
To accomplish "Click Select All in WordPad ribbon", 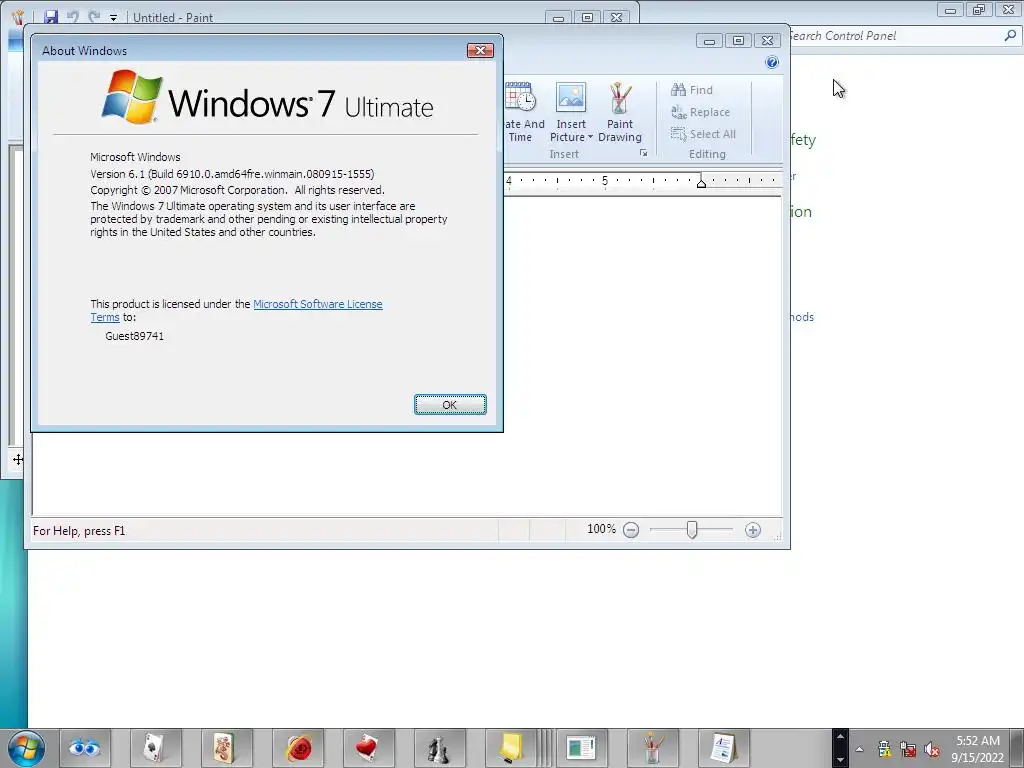I will coord(703,134).
